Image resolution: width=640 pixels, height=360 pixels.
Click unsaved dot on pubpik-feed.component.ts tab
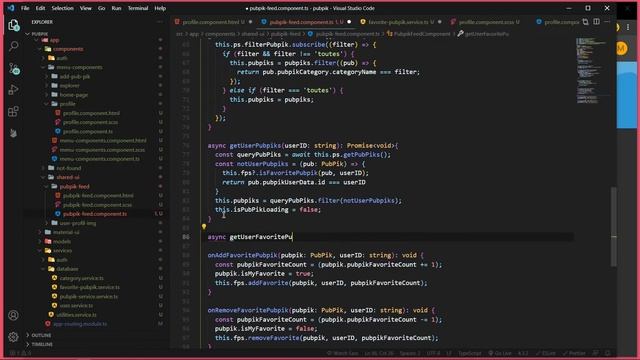(x=349, y=22)
